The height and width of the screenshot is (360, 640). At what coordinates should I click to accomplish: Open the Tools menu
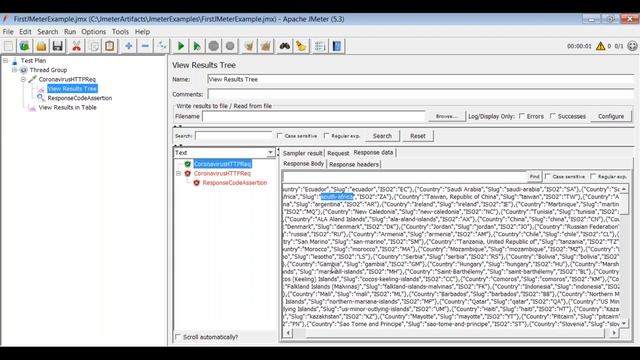pyautogui.click(x=120, y=31)
